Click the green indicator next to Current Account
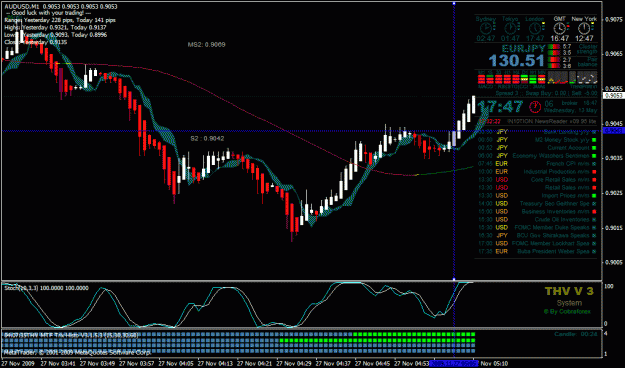The height and width of the screenshot is (368, 625). click(594, 148)
